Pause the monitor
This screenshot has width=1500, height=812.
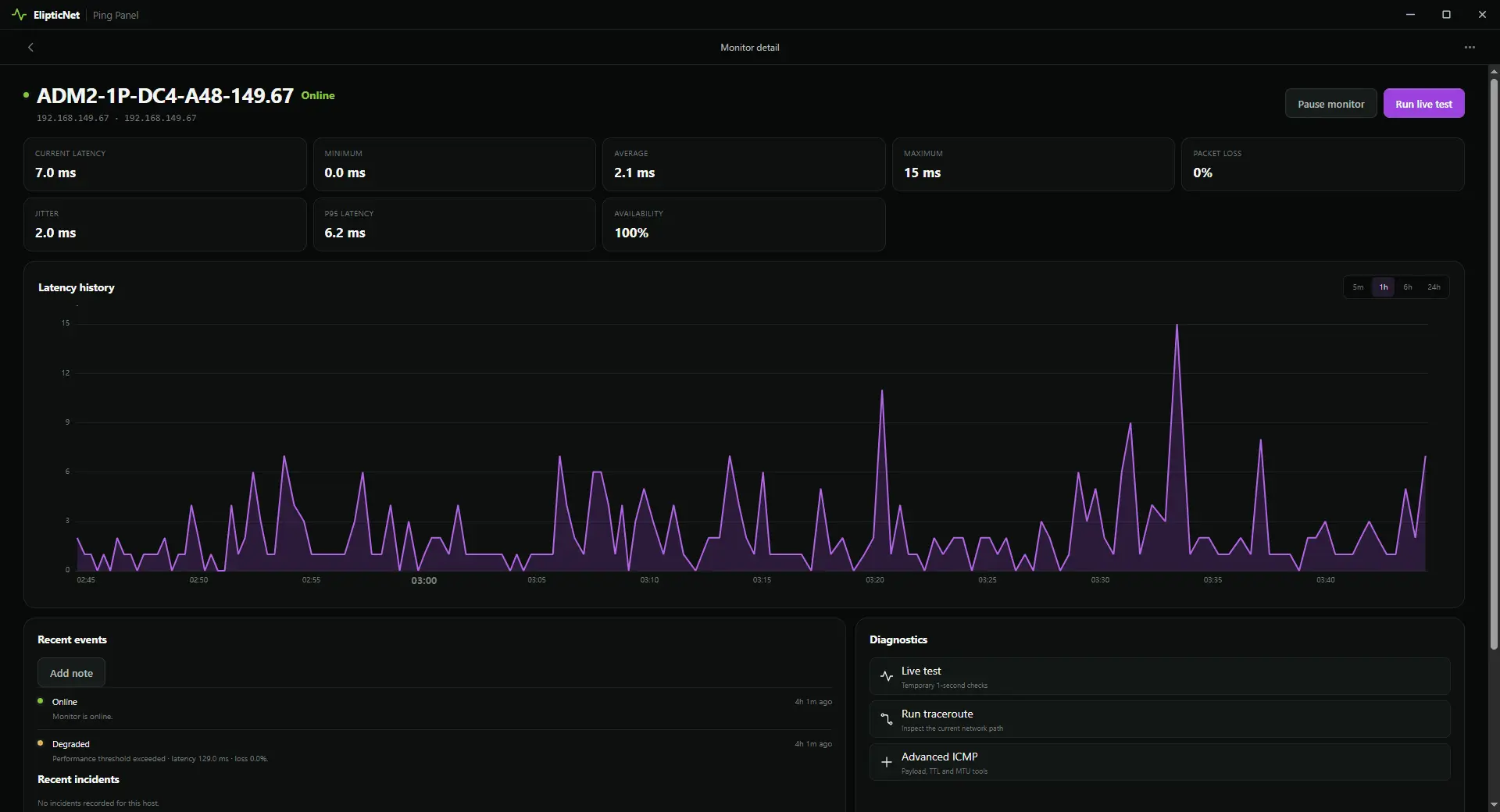(x=1330, y=104)
